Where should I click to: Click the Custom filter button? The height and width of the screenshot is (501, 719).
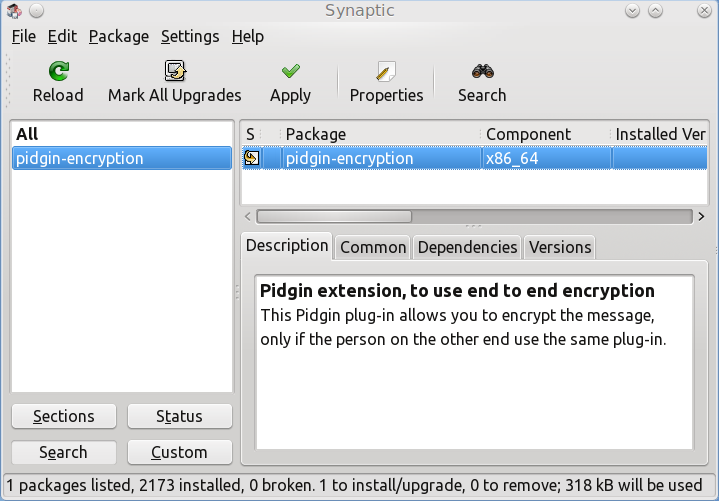click(179, 452)
